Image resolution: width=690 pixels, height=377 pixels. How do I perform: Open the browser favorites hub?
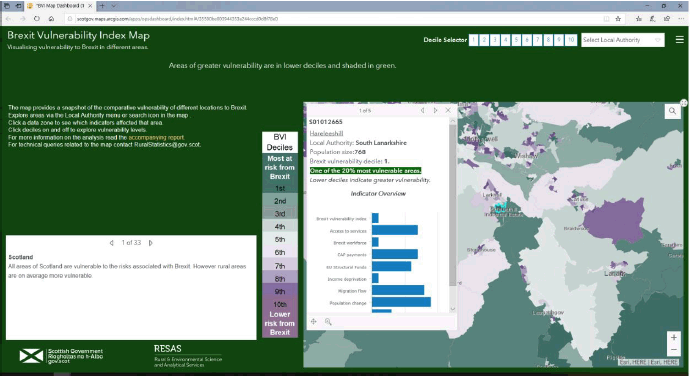pyautogui.click(x=638, y=19)
